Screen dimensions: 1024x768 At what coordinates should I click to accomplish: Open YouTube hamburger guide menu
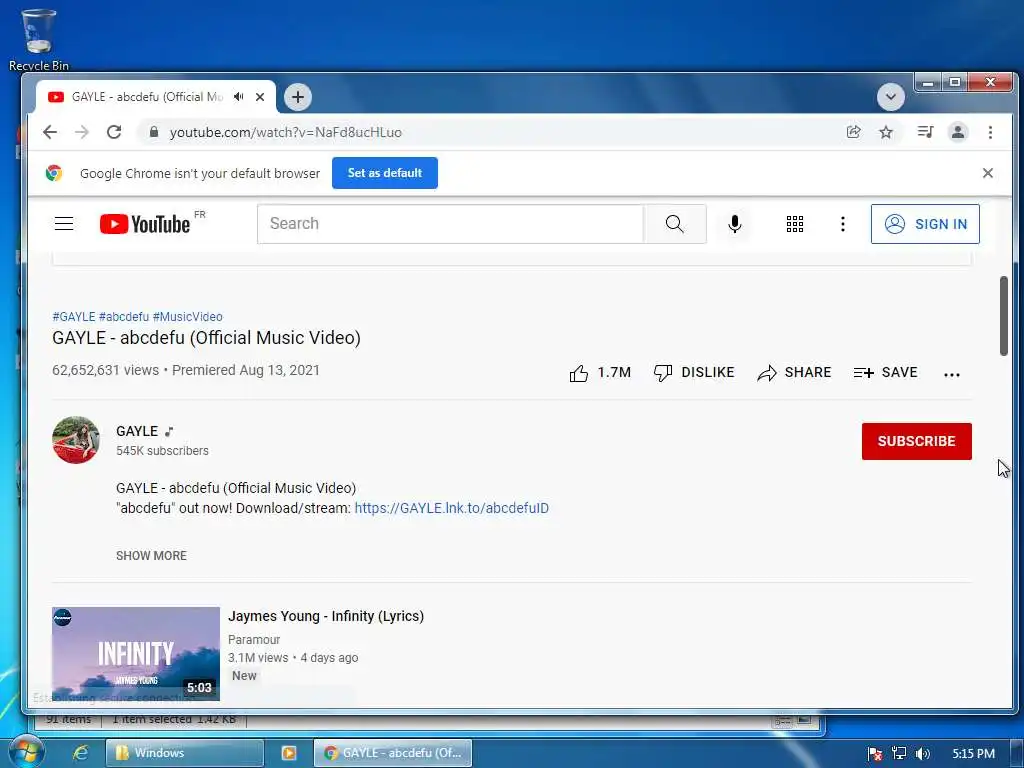tap(64, 224)
